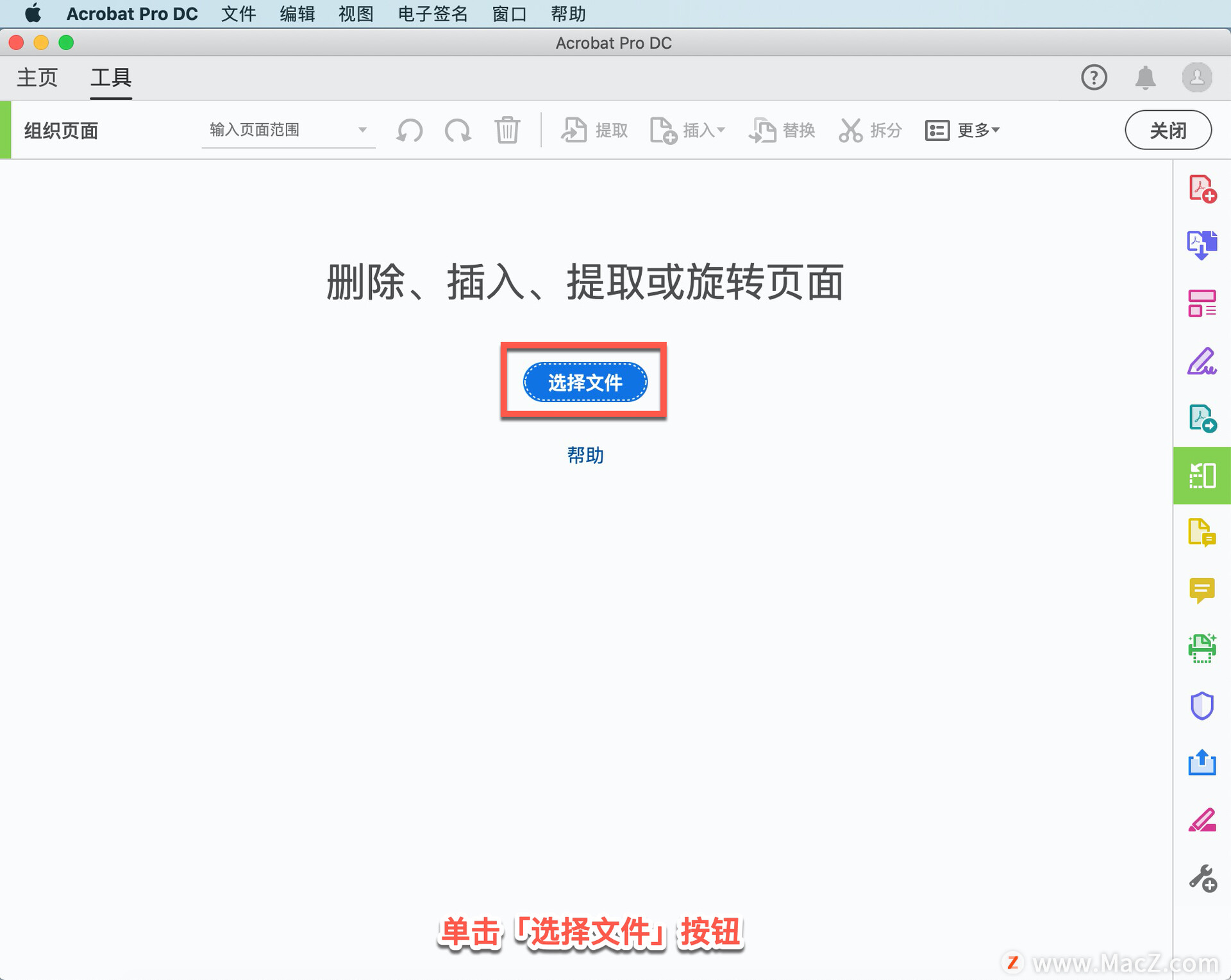Click the 关闭 button
The width and height of the screenshot is (1231, 980).
(x=1168, y=130)
